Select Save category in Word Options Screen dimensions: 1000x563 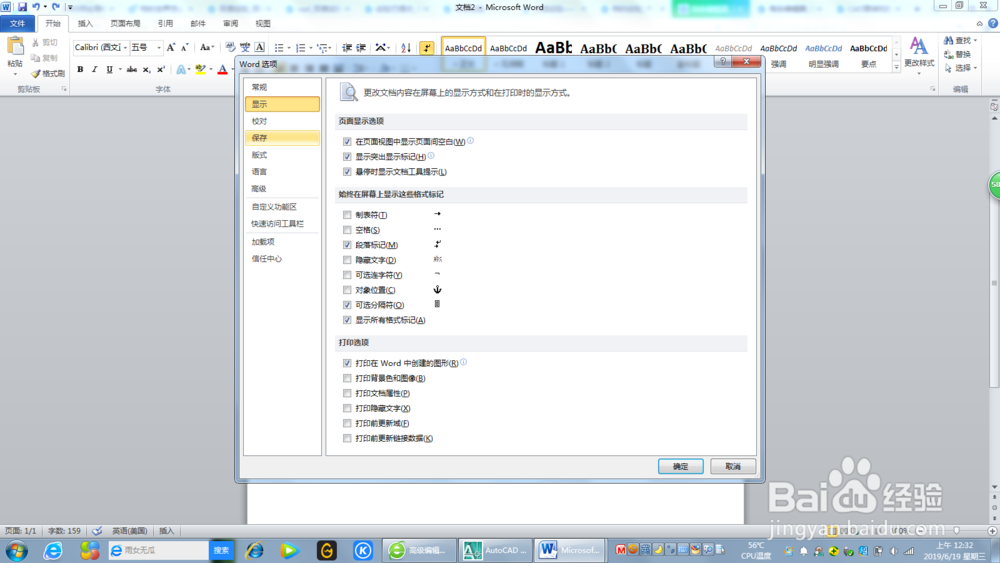pyautogui.click(x=282, y=138)
